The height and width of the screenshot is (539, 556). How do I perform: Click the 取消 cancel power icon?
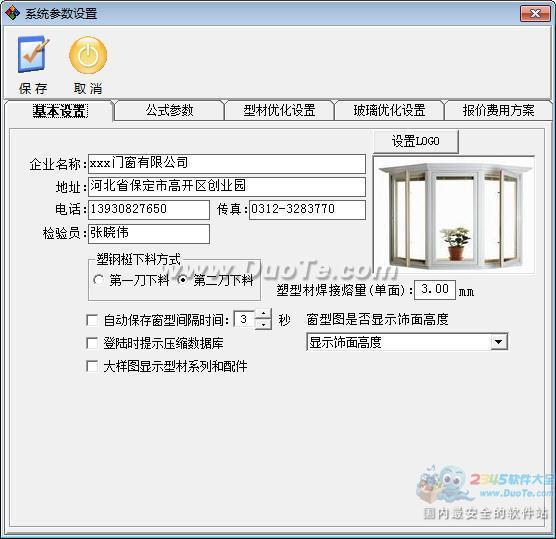click(x=88, y=55)
